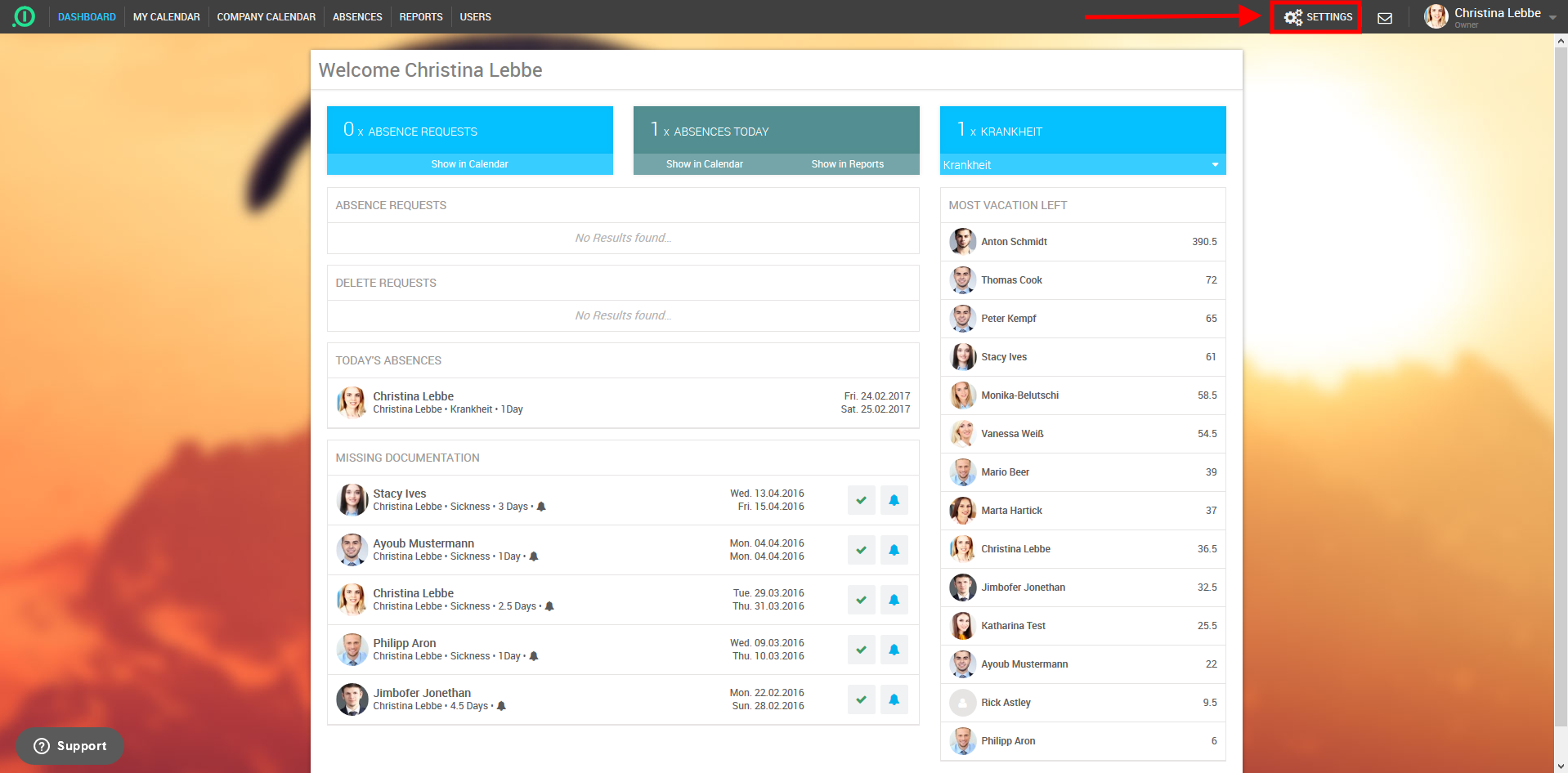The height and width of the screenshot is (773, 1568).
Task: Open Christina Lebbe user menu arrow
Action: (x=1552, y=18)
